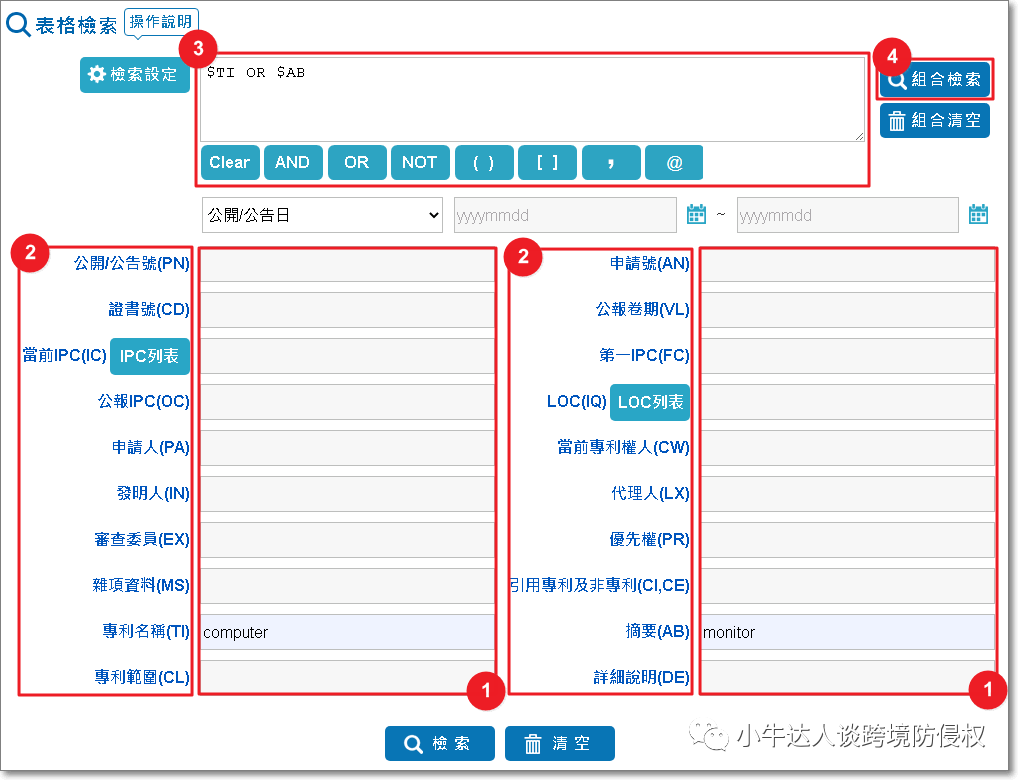Click the 專利名稱(TI) field containing computer
1018x780 pixels.
tap(347, 632)
